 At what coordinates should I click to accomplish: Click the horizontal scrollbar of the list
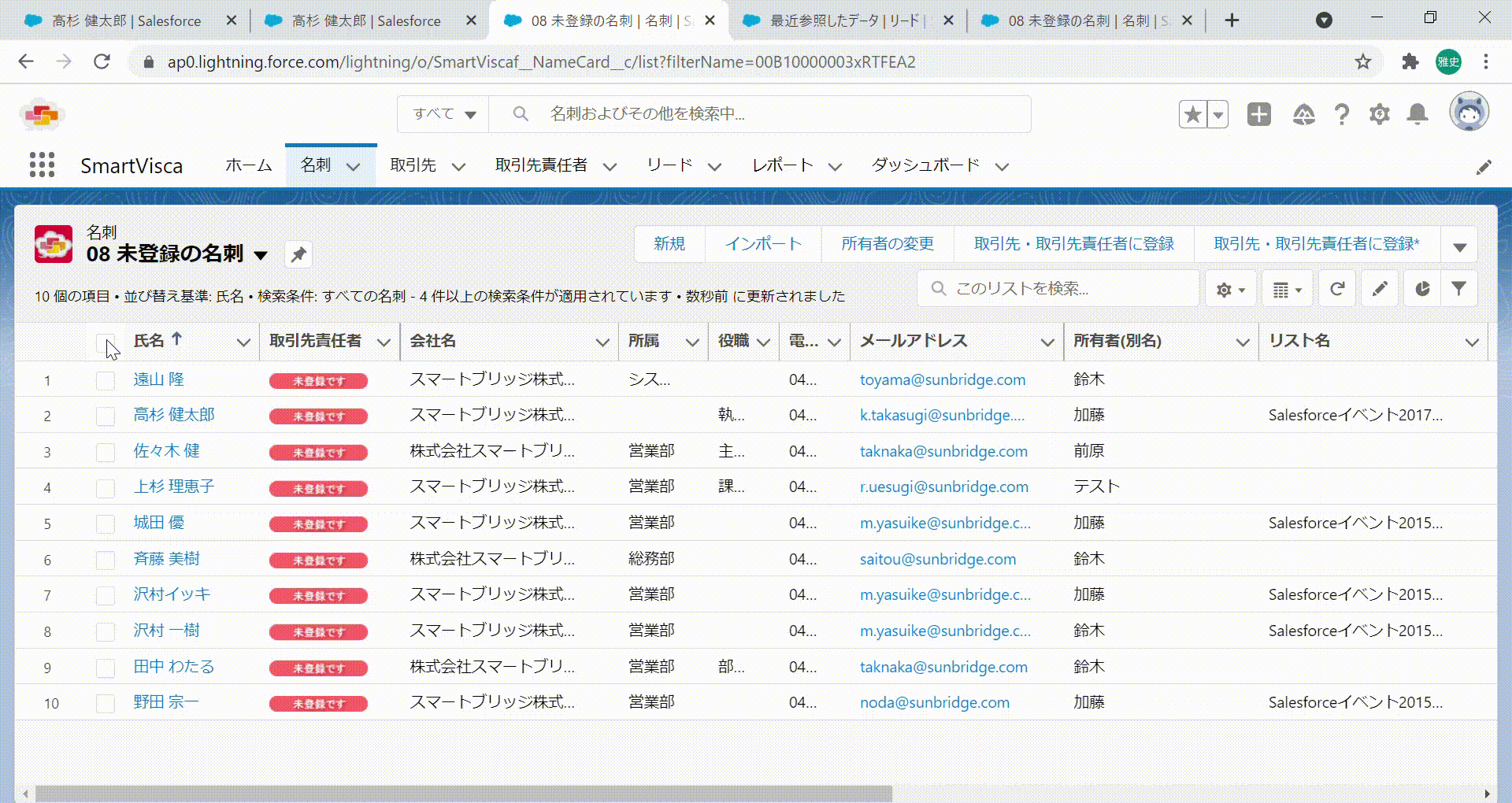[x=464, y=794]
